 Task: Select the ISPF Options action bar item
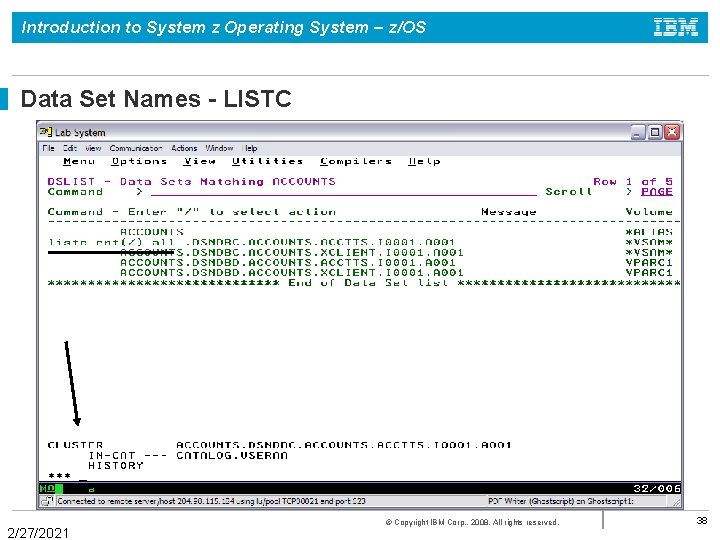coord(139,161)
